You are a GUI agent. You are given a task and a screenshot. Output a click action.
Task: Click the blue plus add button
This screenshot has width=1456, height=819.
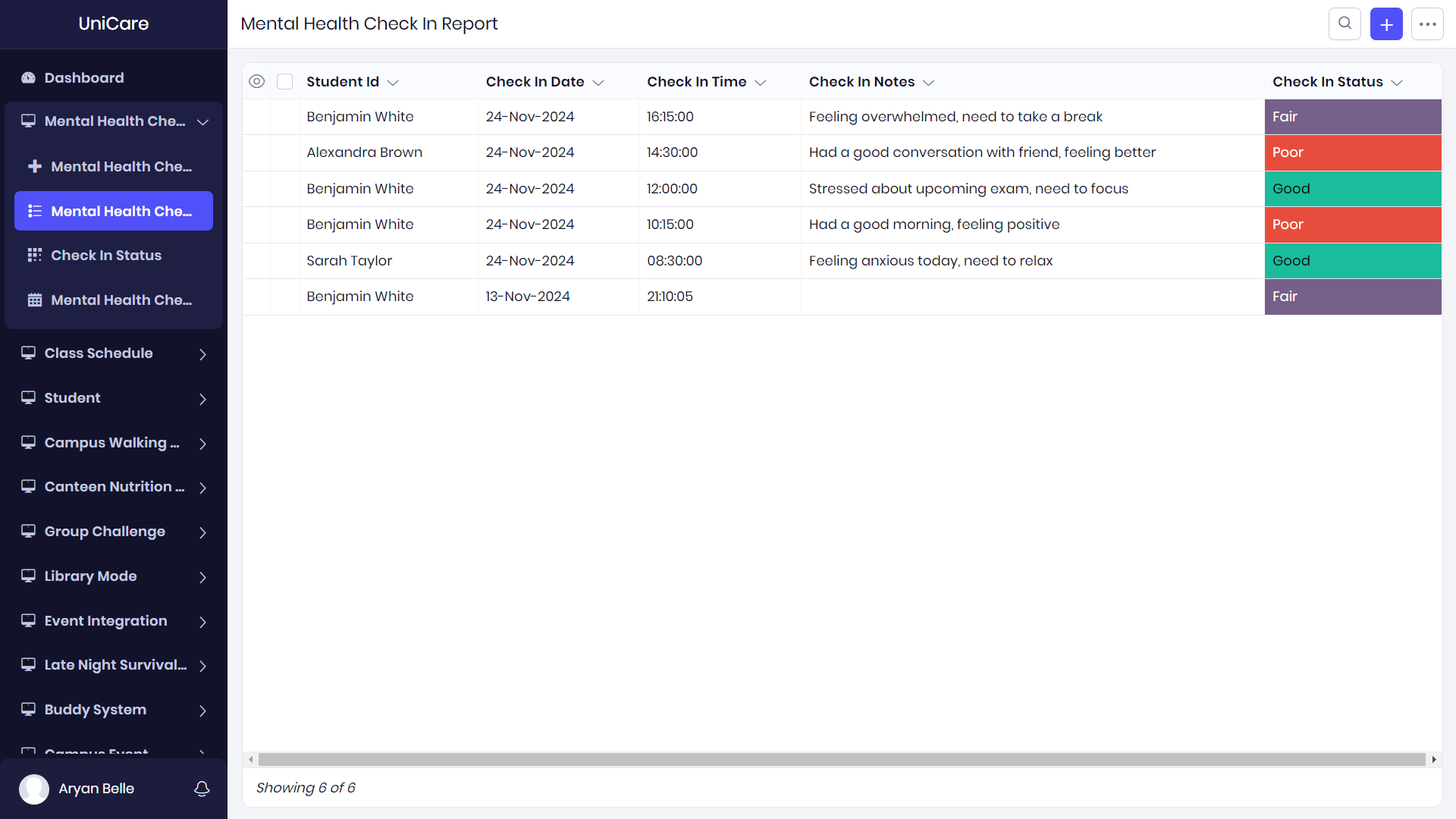tap(1386, 24)
